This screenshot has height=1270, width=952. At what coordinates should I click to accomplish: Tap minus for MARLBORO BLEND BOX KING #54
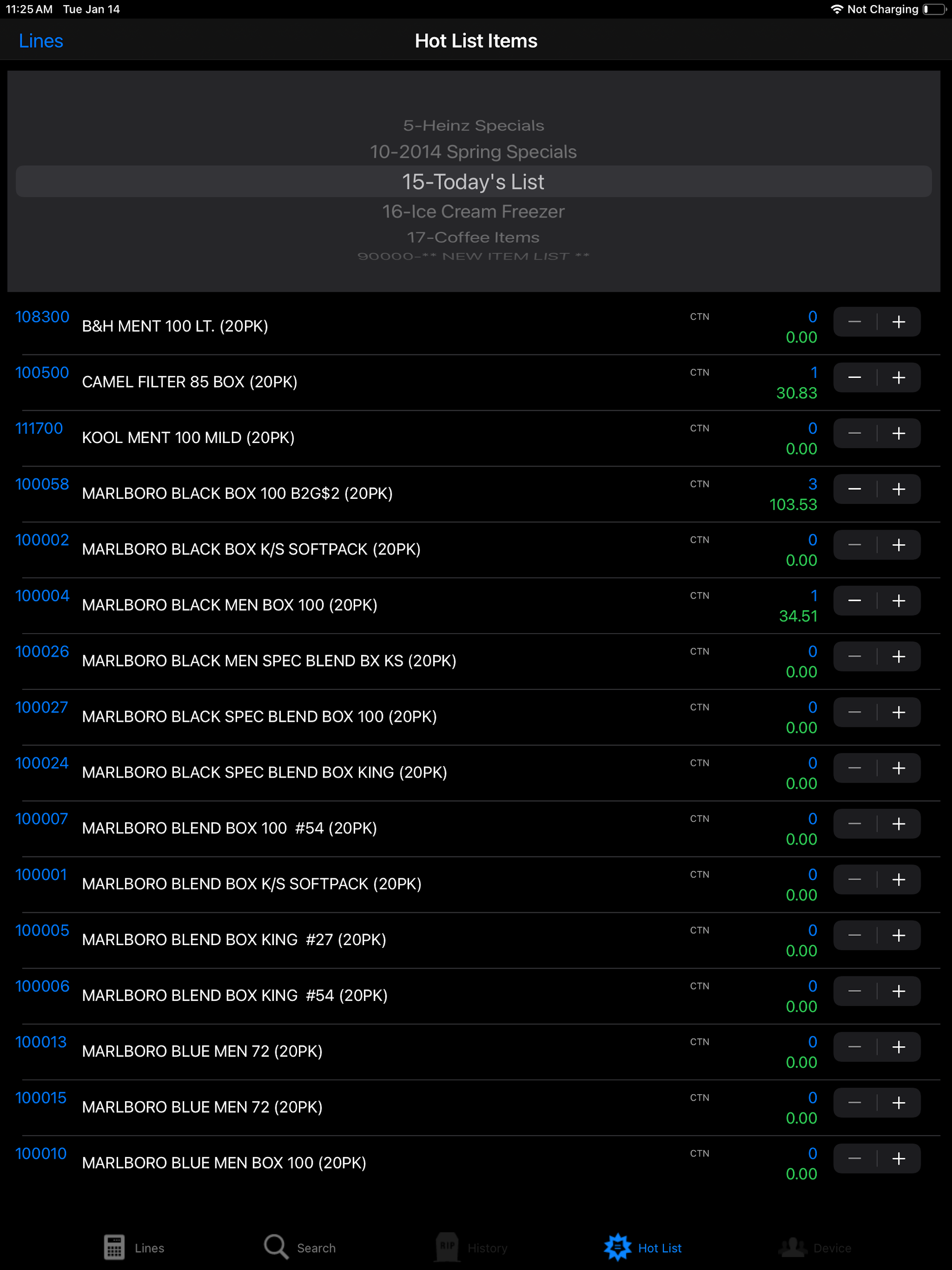tap(854, 990)
